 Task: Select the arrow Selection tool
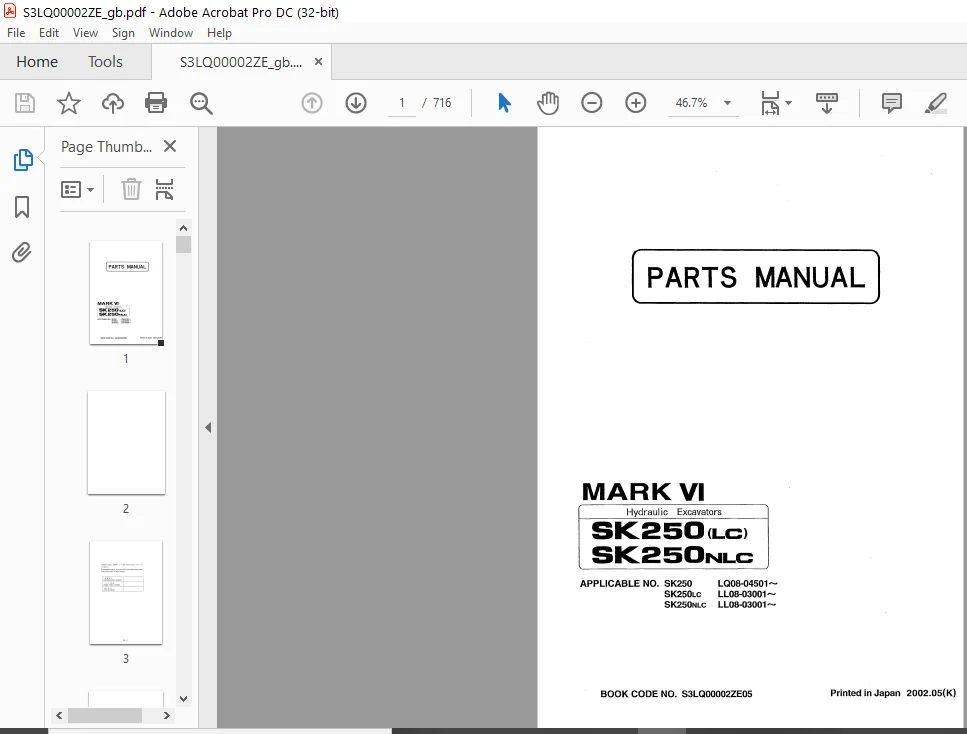504,103
